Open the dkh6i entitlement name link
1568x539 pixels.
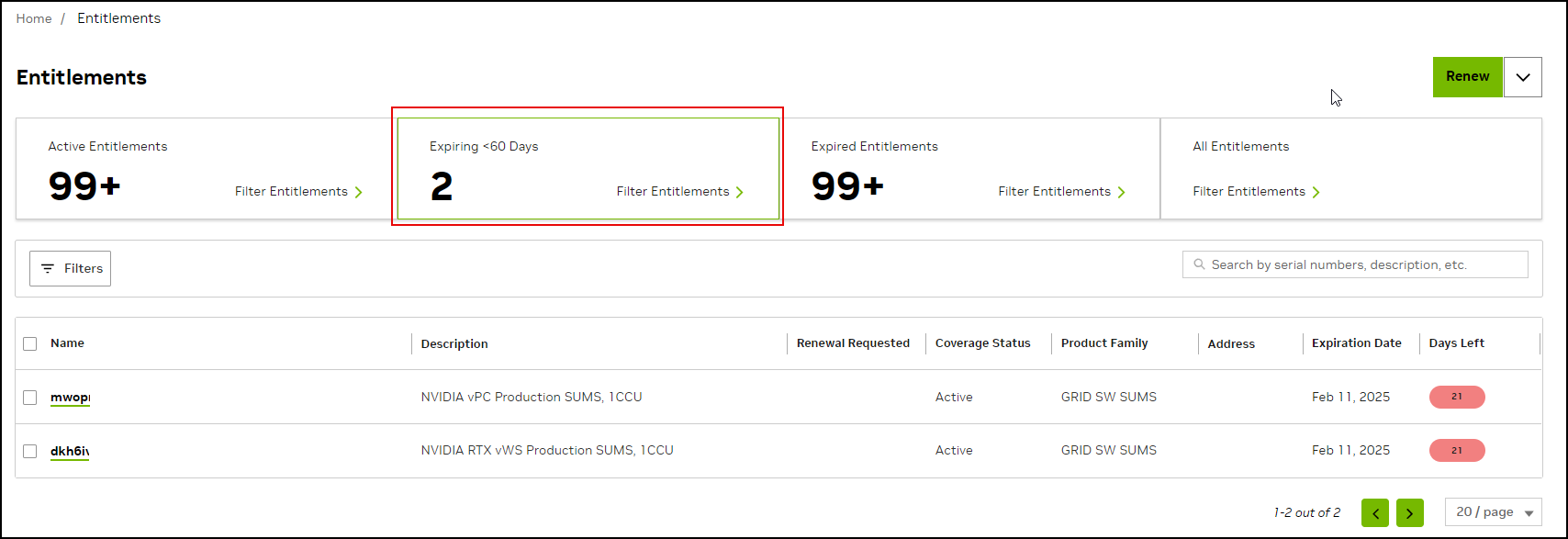70,451
